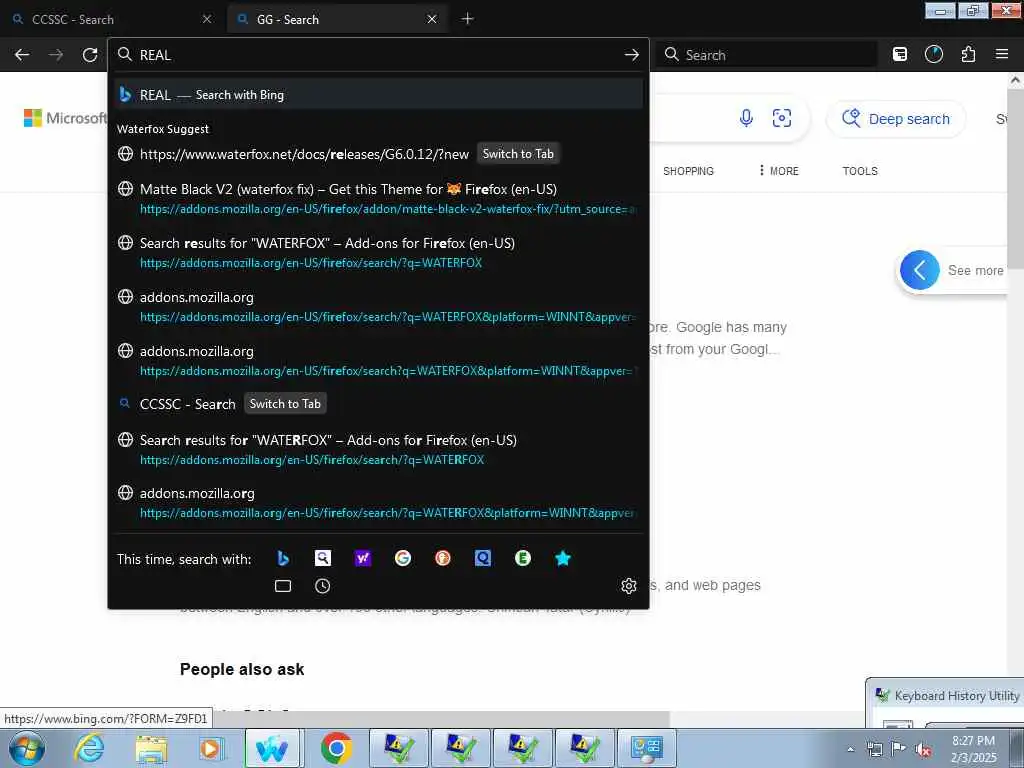Click muted volume icon in system tray

(x=923, y=749)
